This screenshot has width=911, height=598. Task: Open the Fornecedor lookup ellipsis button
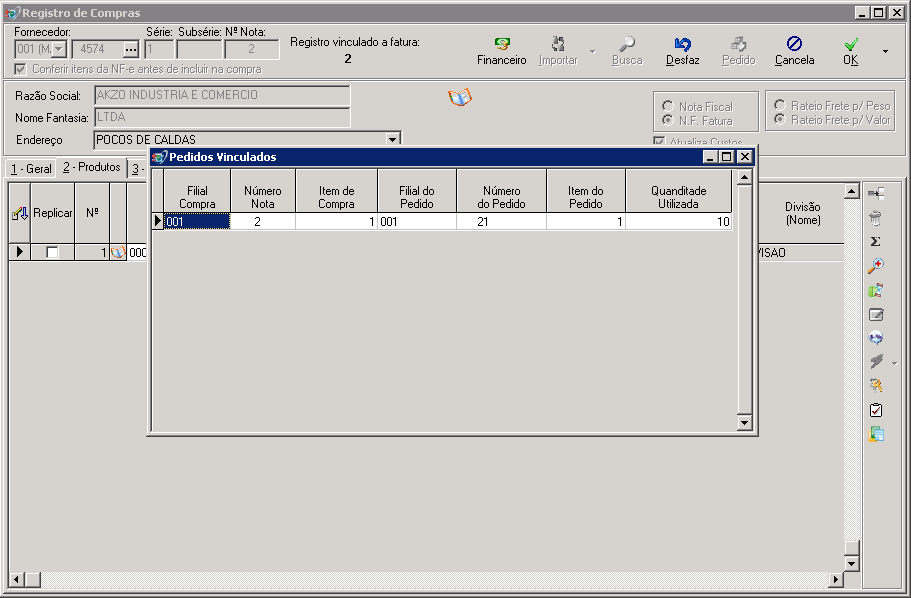(131, 49)
